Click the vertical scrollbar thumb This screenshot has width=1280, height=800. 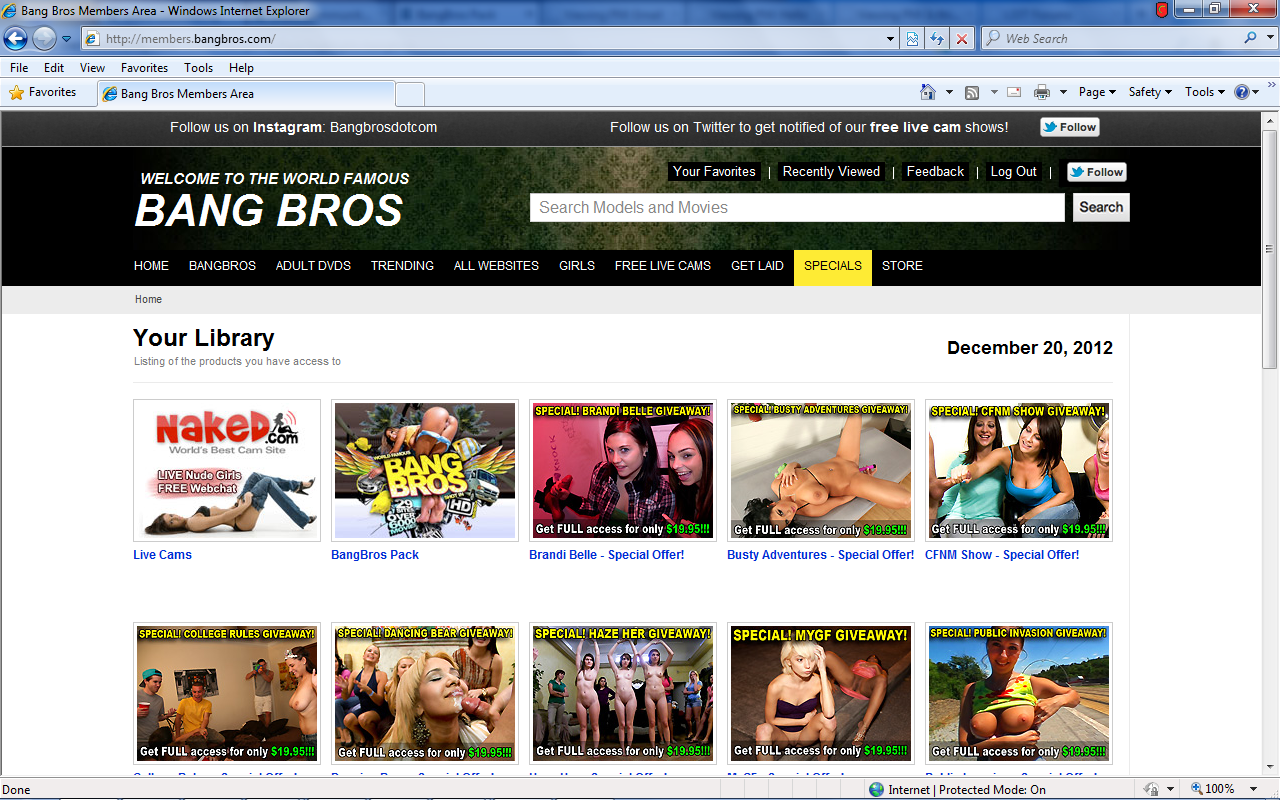(x=1270, y=248)
